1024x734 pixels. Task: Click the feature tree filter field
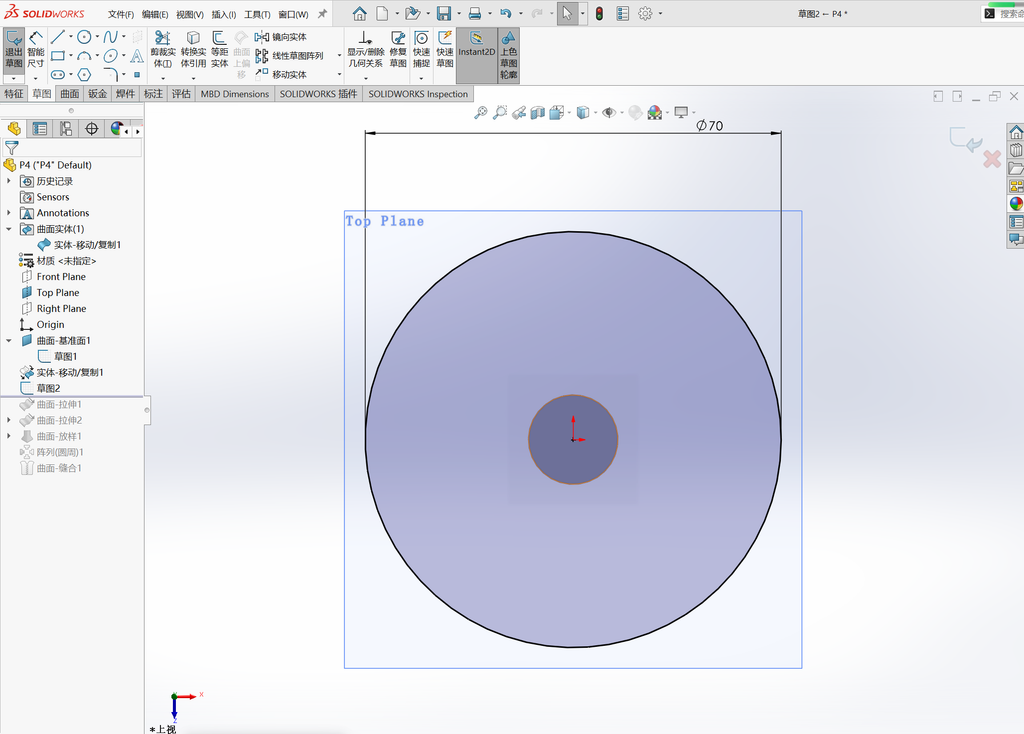pyautogui.click(x=72, y=148)
